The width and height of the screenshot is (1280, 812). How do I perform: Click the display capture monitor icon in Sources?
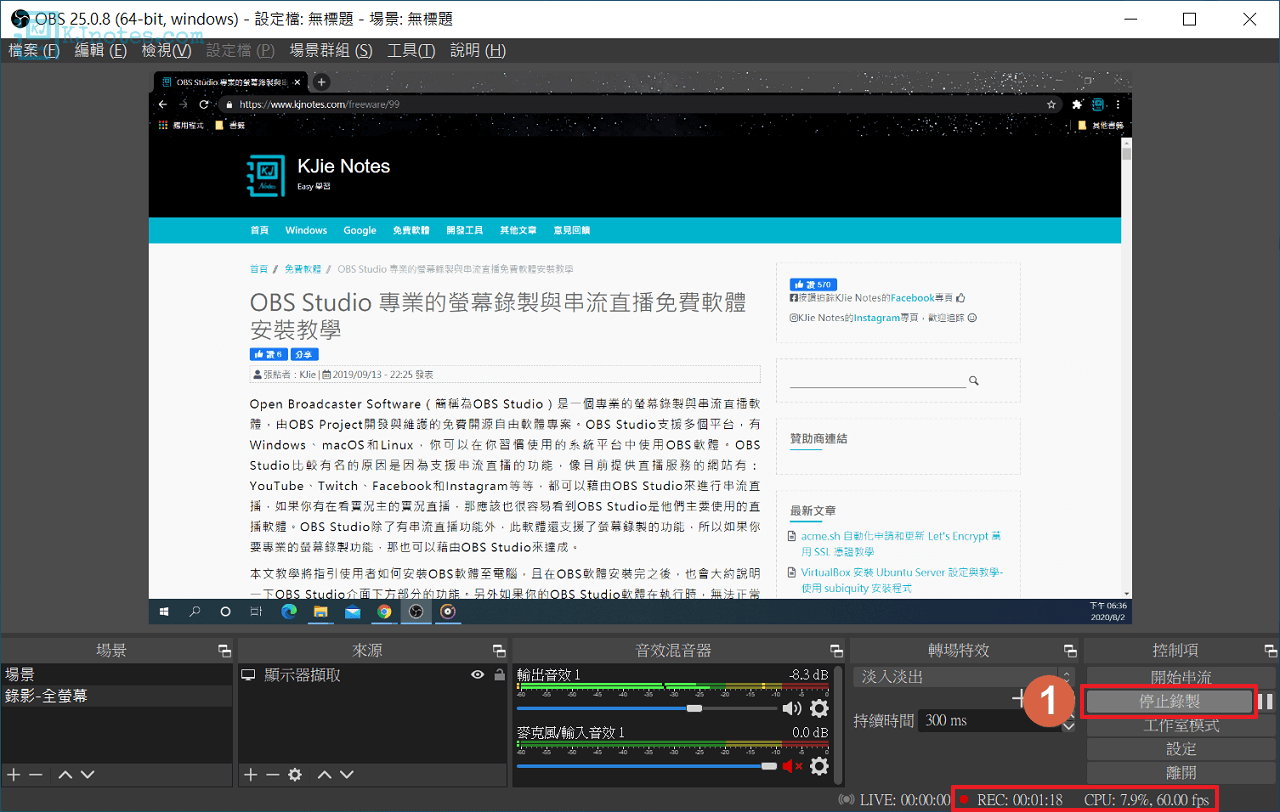pyautogui.click(x=249, y=675)
